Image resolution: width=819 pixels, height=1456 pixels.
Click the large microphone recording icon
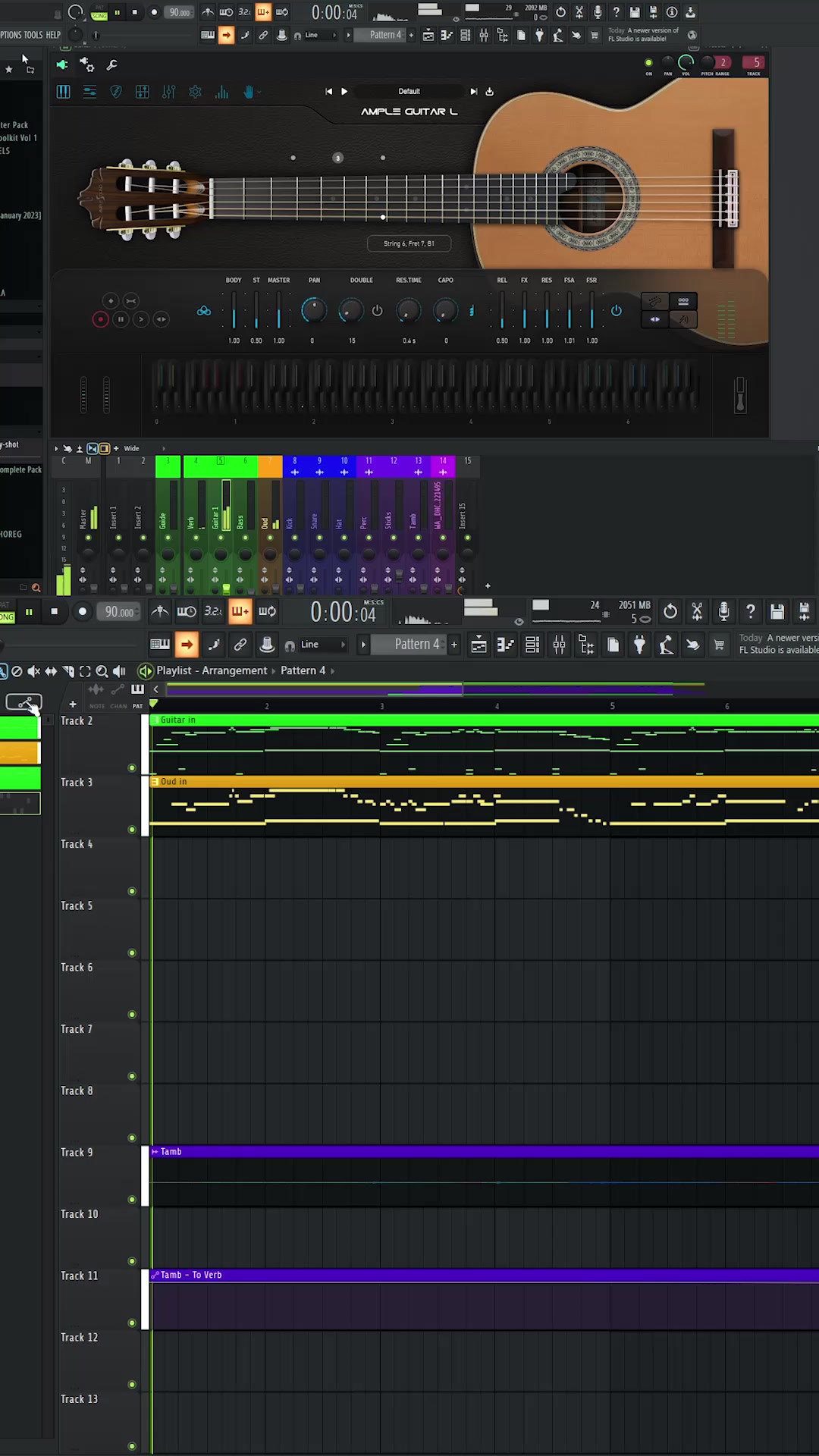click(x=723, y=611)
